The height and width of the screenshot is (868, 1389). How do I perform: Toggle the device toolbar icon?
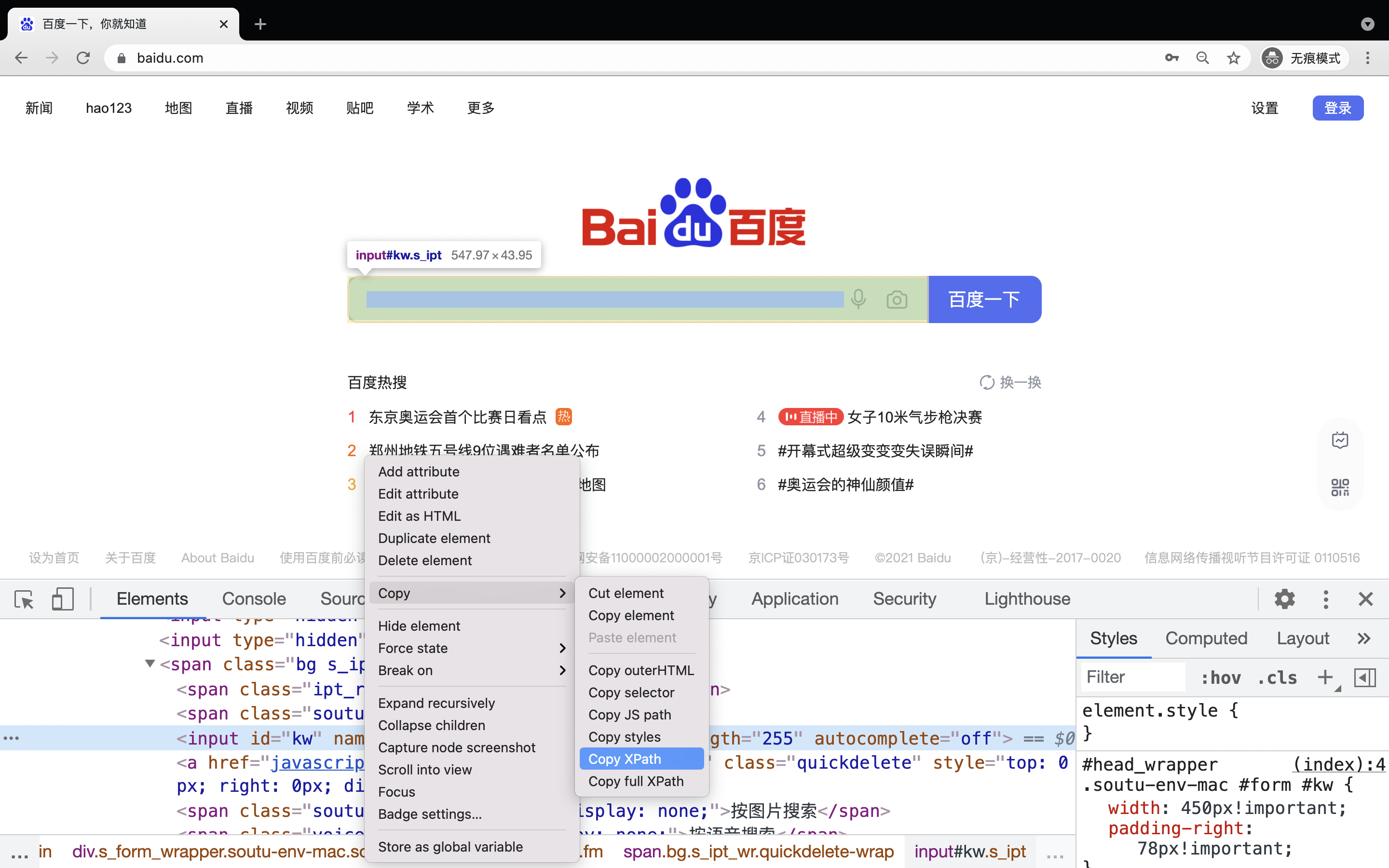[63, 599]
